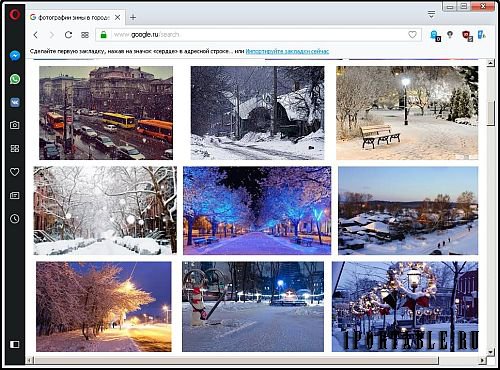Open the Speed Dial start page button in toolbar
500x370 pixels.
(x=85, y=35)
